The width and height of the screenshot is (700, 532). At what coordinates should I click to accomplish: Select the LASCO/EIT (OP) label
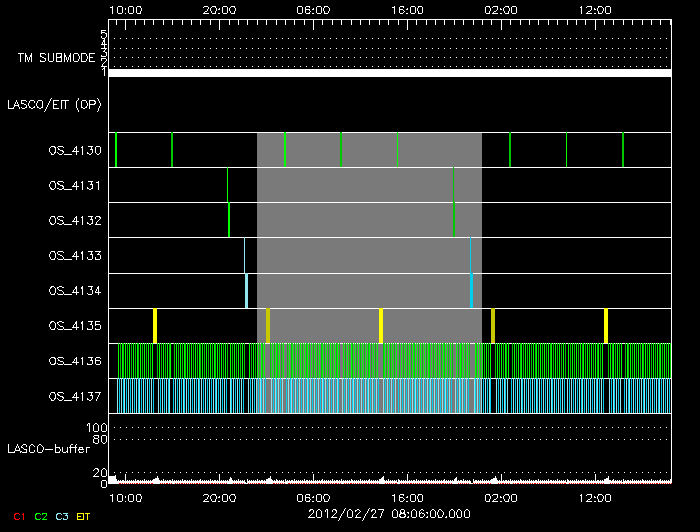(56, 105)
